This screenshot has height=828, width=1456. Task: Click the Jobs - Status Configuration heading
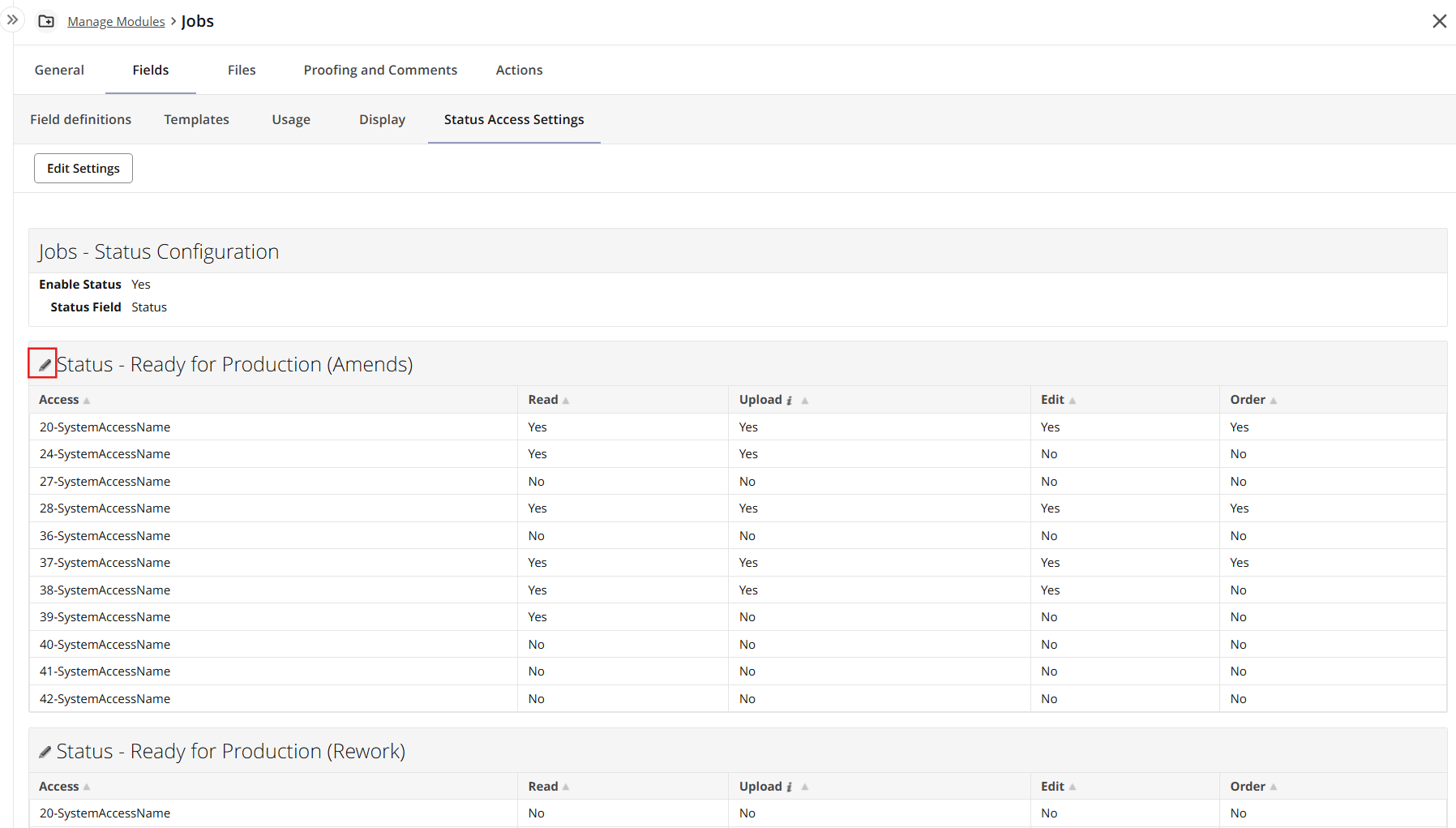coord(158,251)
